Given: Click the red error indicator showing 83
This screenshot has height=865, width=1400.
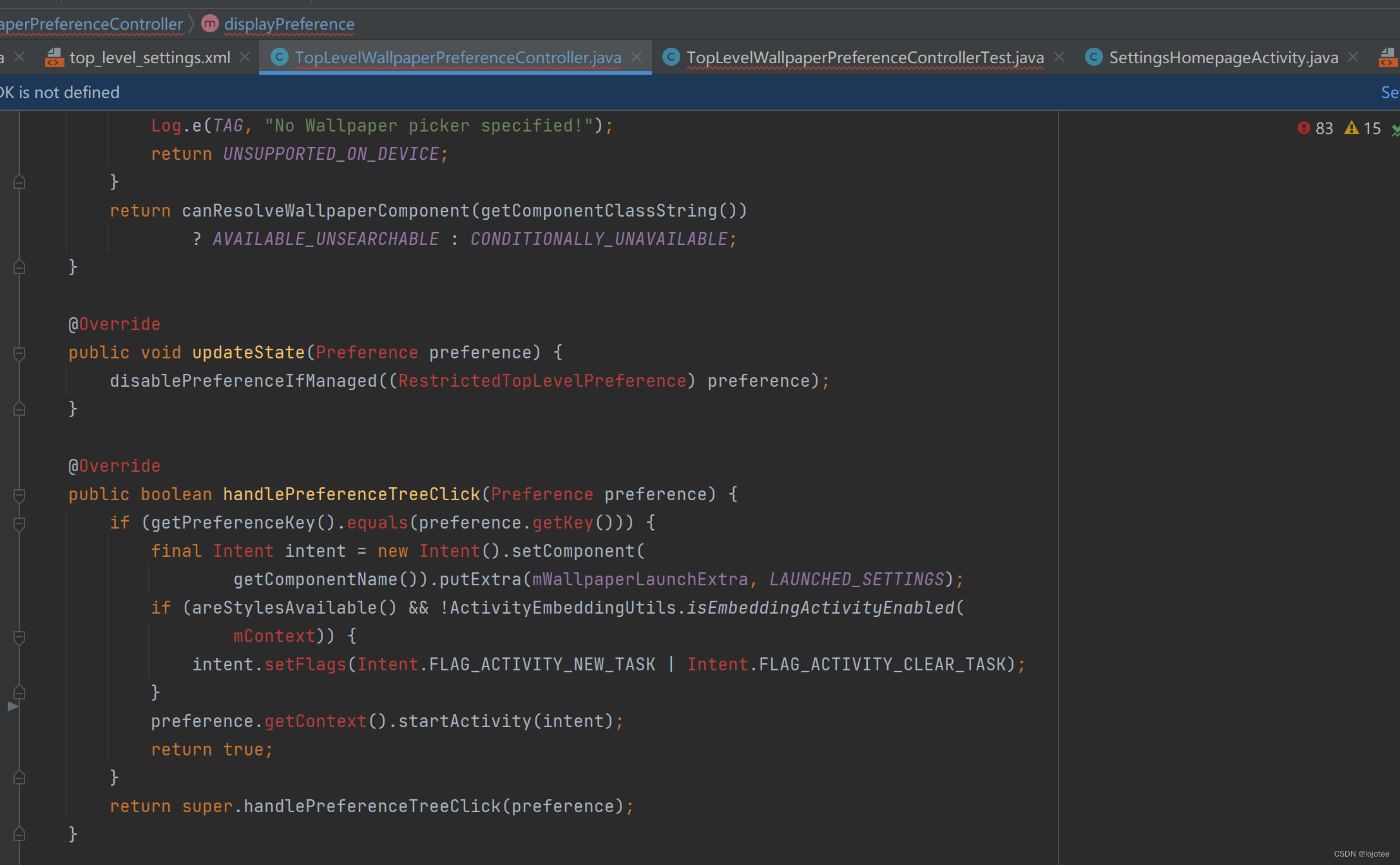Looking at the screenshot, I should [x=1314, y=128].
